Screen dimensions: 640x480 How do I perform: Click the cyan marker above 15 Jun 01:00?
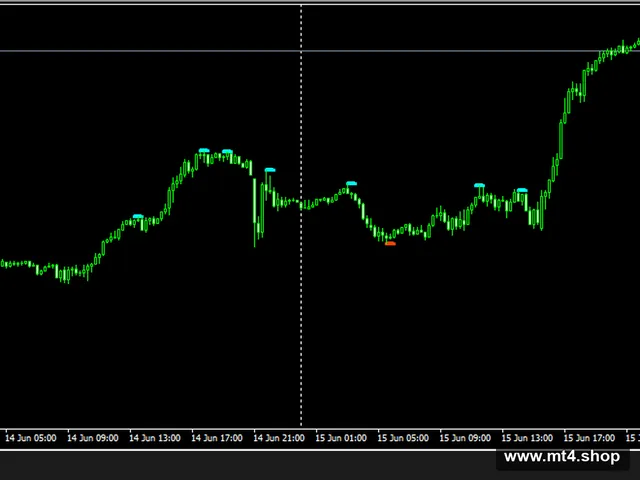pyautogui.click(x=351, y=183)
